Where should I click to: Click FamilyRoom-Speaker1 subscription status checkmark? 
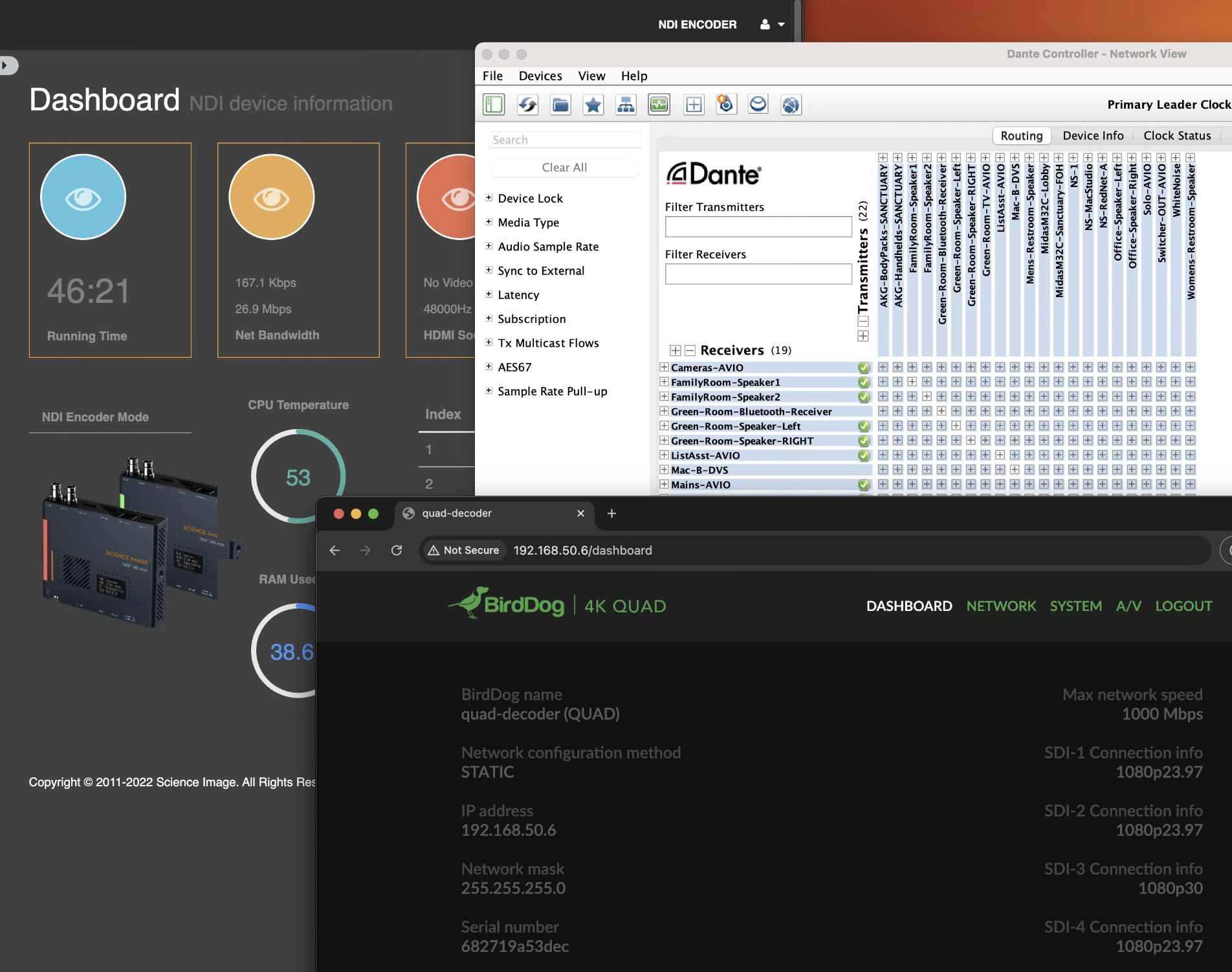pos(864,382)
